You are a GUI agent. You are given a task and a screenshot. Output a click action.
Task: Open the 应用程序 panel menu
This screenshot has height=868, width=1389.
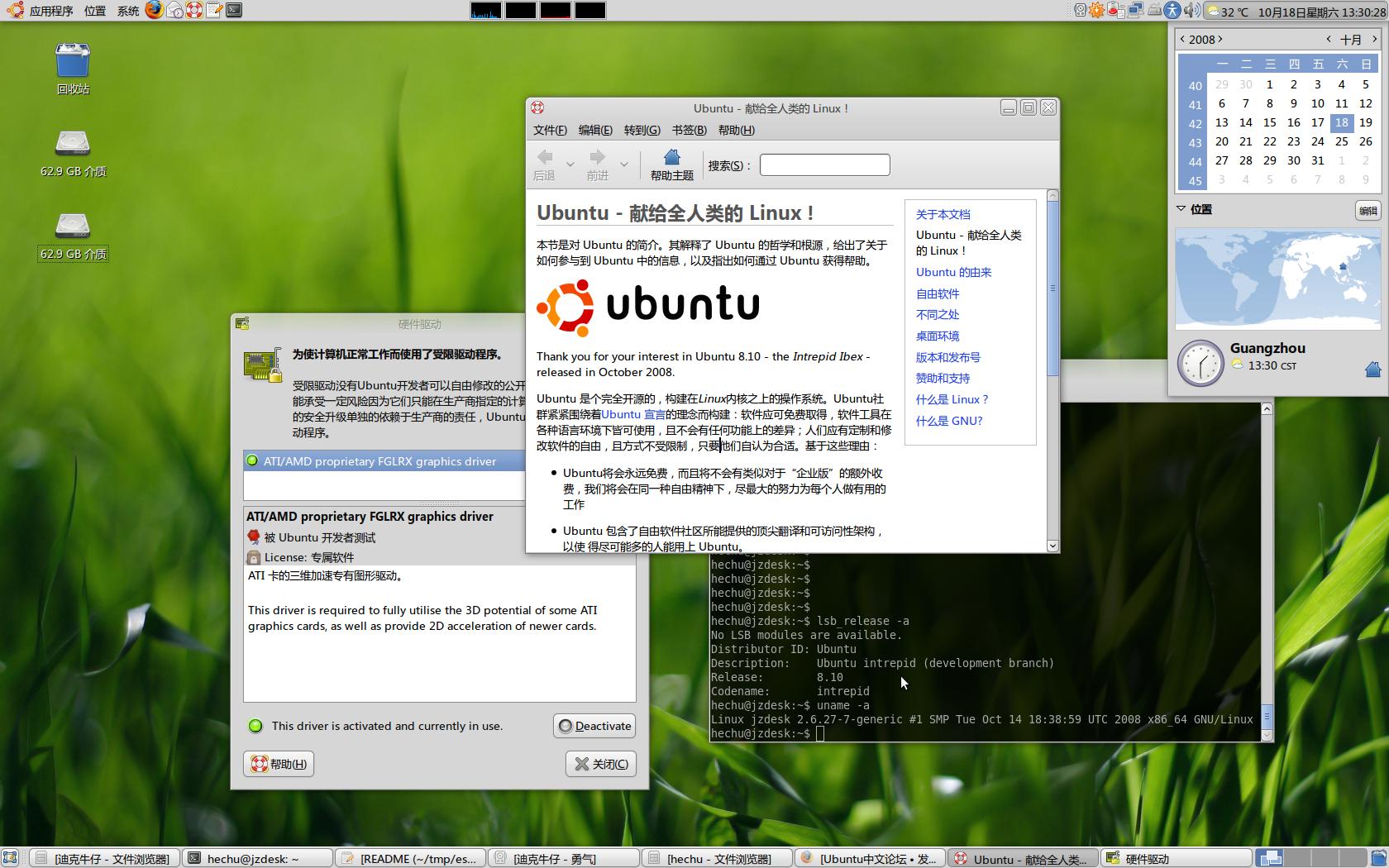[x=51, y=11]
